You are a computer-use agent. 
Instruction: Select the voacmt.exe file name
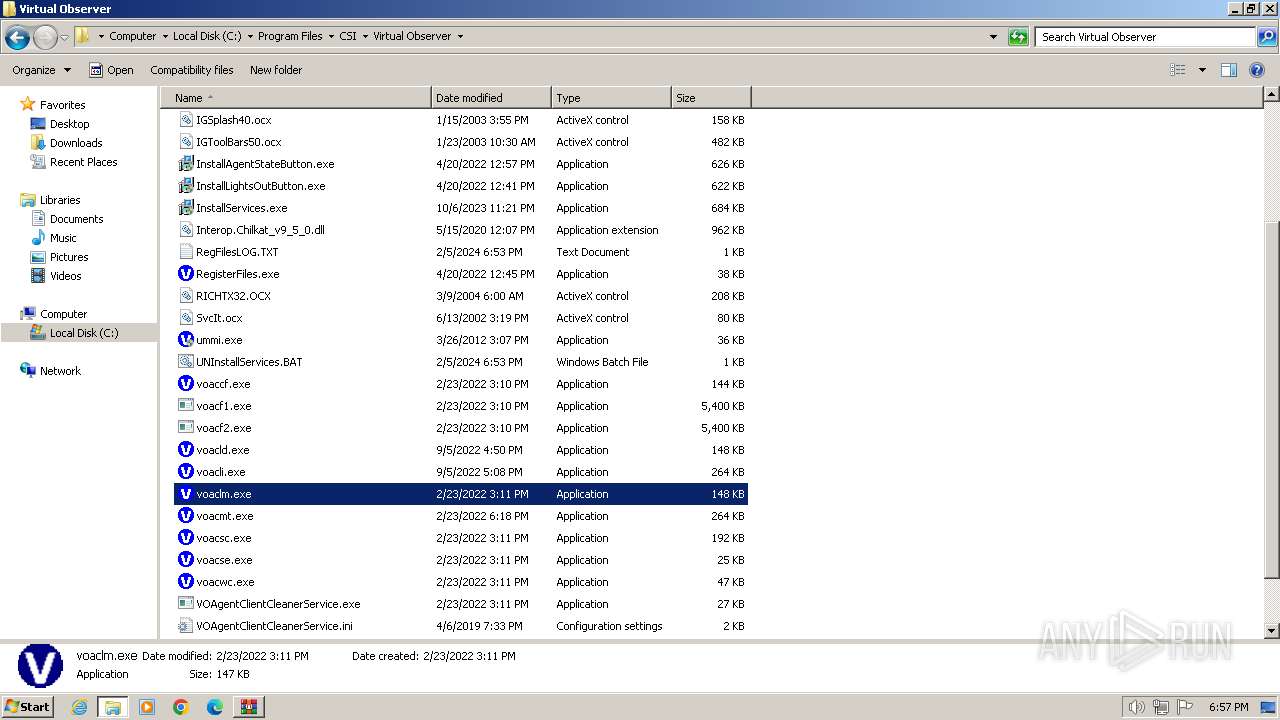[225, 516]
